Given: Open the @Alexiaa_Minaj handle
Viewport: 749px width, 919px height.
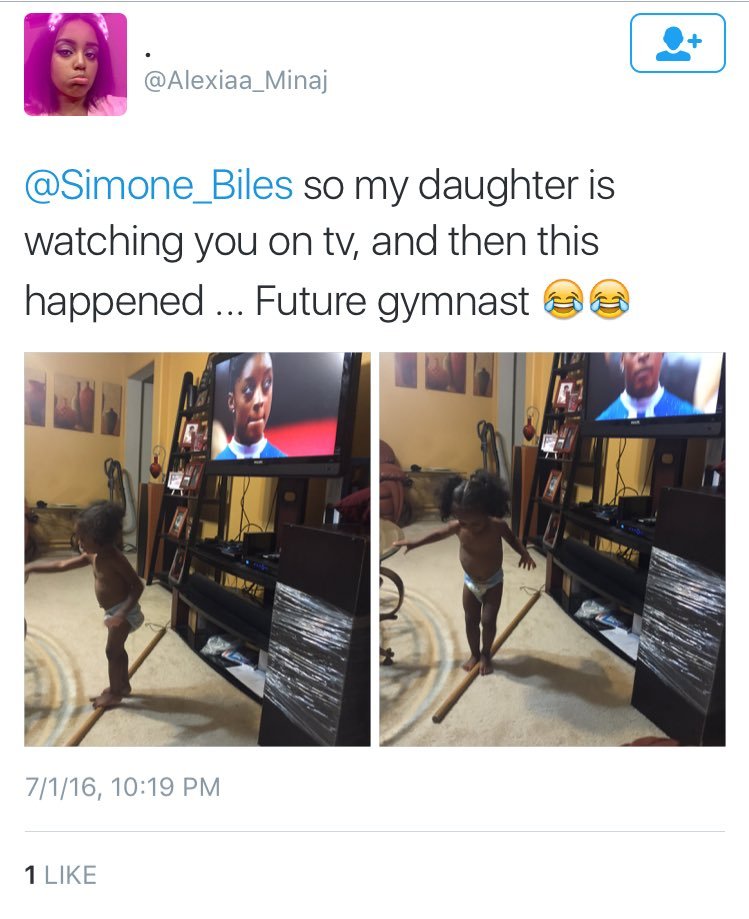Looking at the screenshot, I should (236, 80).
